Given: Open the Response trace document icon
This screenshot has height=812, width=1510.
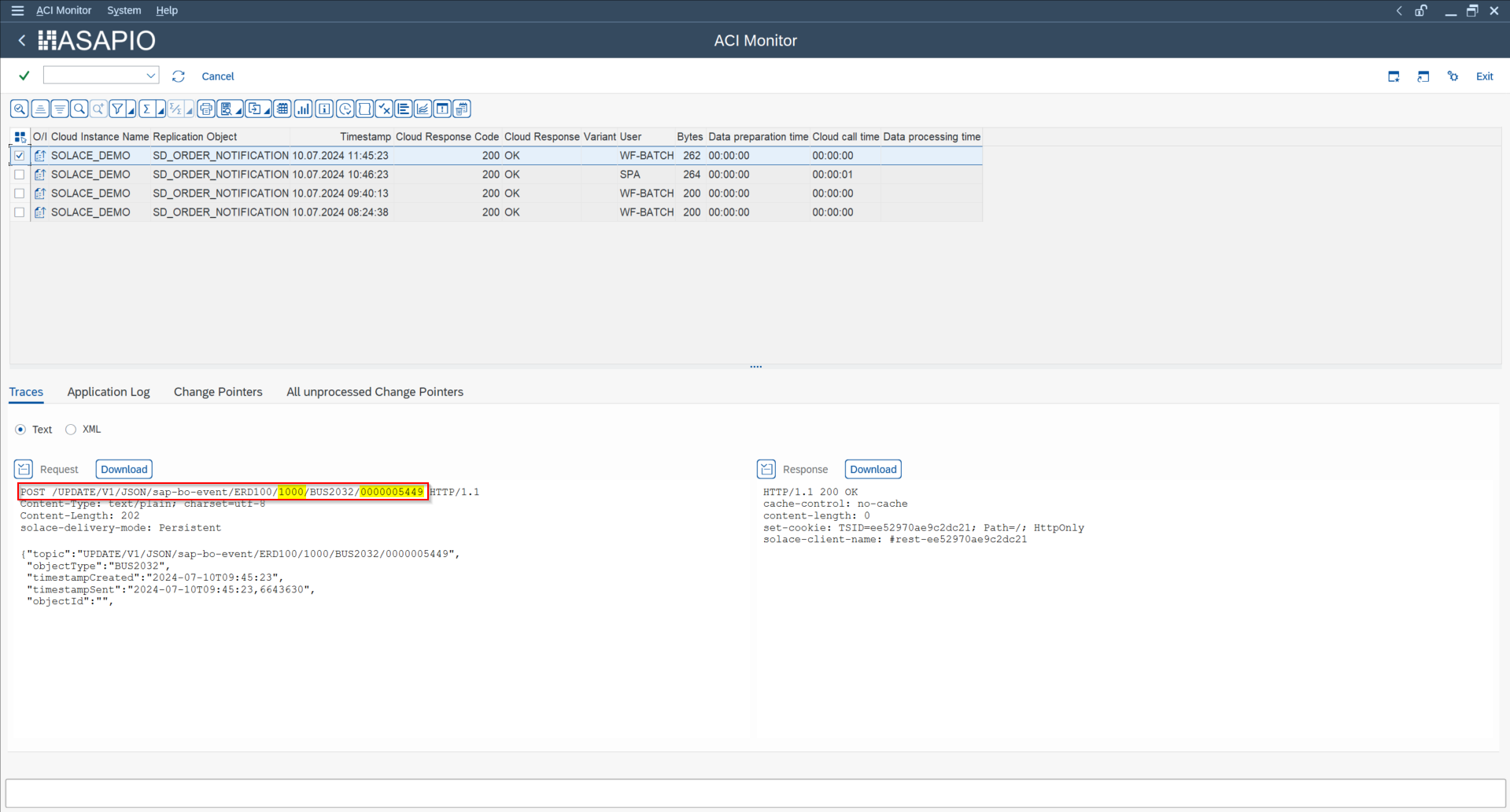Looking at the screenshot, I should pos(766,469).
